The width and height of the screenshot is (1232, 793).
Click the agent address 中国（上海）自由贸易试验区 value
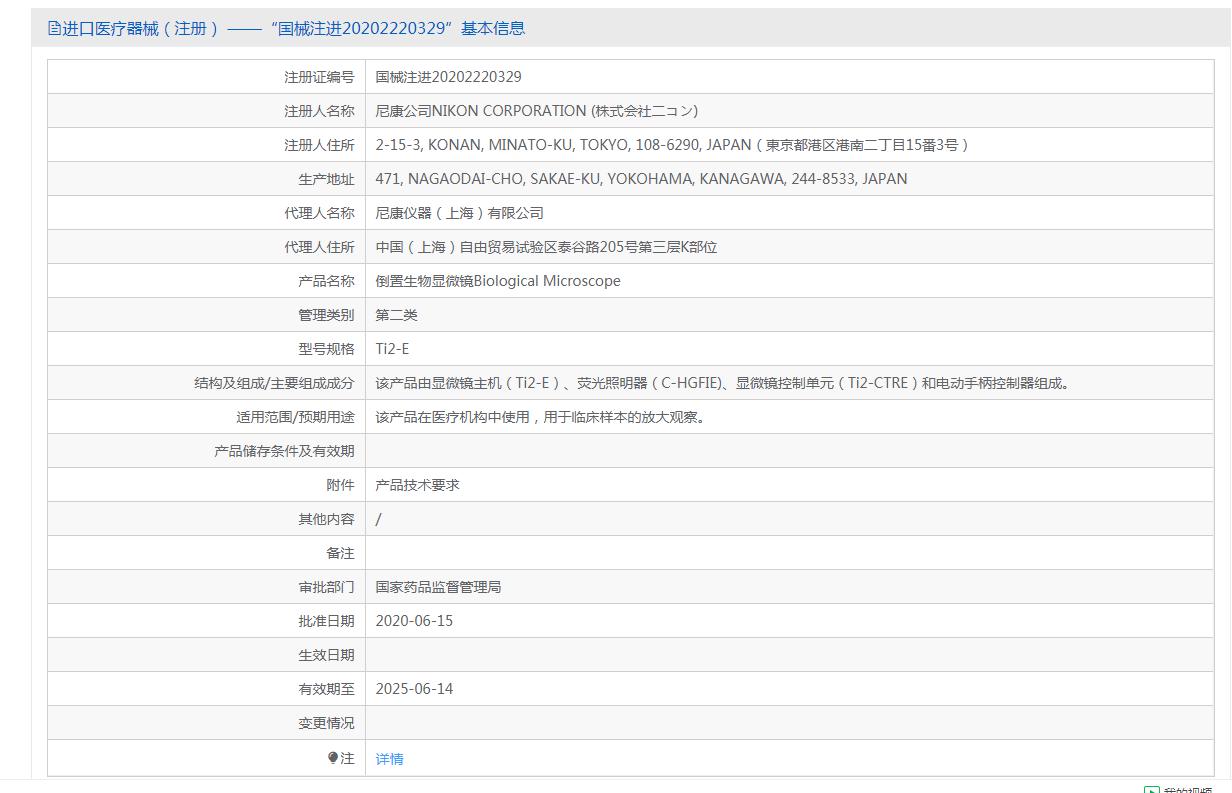point(547,247)
